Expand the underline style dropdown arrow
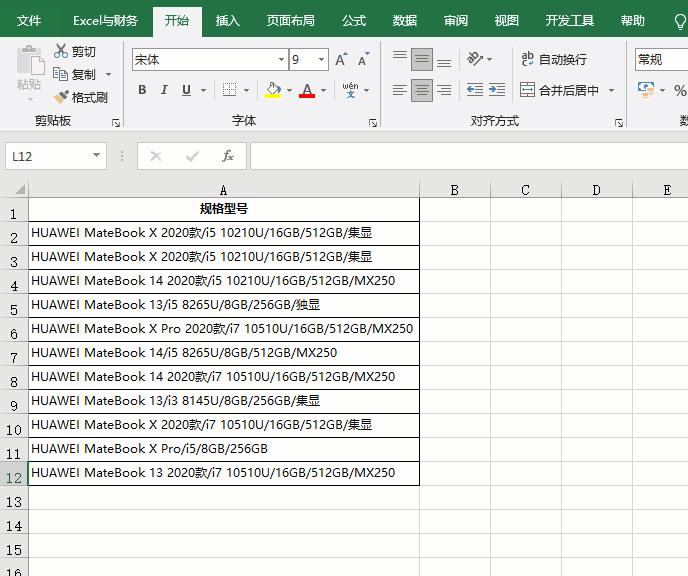The image size is (688, 576). [x=204, y=90]
